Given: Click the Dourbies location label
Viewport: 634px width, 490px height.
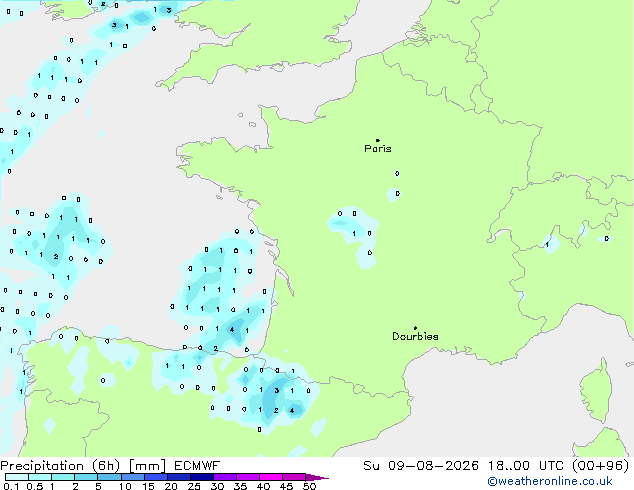Looking at the screenshot, I should [415, 336].
